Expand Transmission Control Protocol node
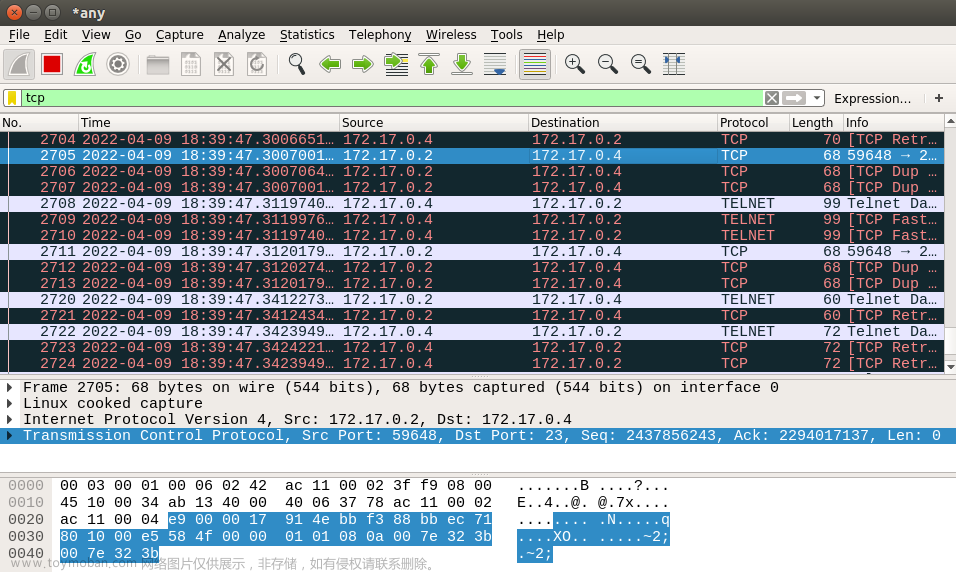The image size is (956, 572). click(x=10, y=435)
